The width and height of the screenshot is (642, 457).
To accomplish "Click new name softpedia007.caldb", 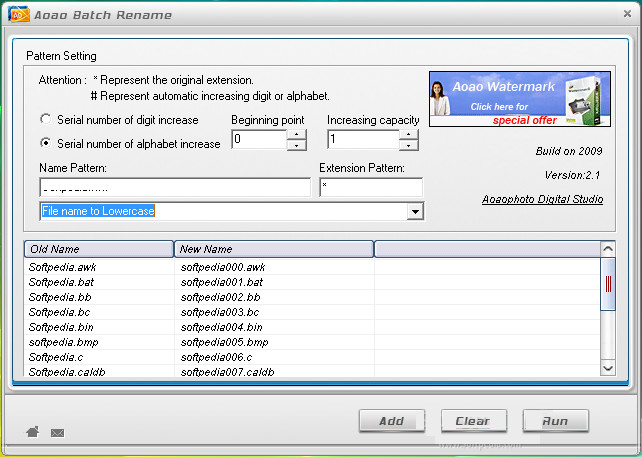I will pyautogui.click(x=228, y=372).
